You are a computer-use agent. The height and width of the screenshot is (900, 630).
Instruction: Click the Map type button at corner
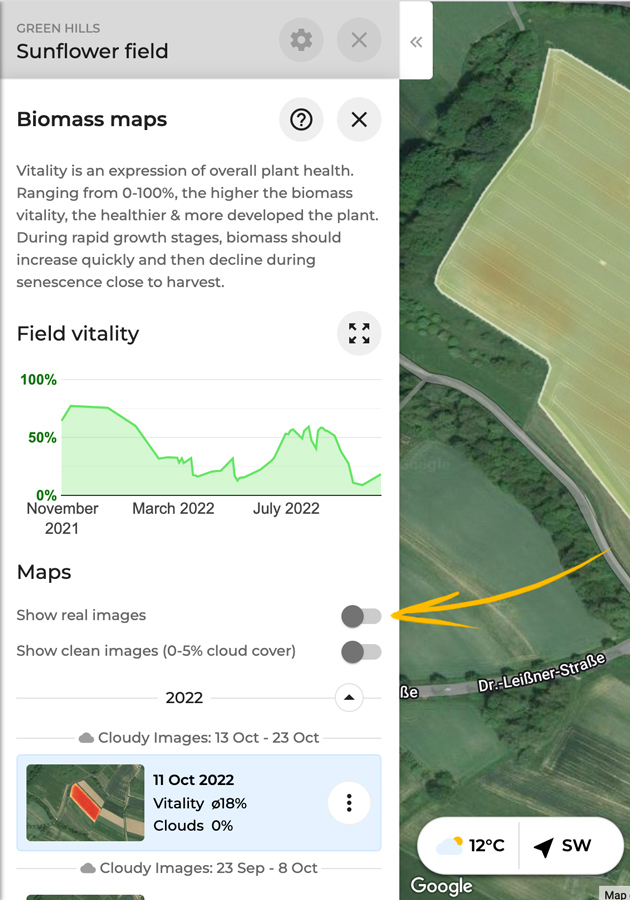[x=615, y=894]
